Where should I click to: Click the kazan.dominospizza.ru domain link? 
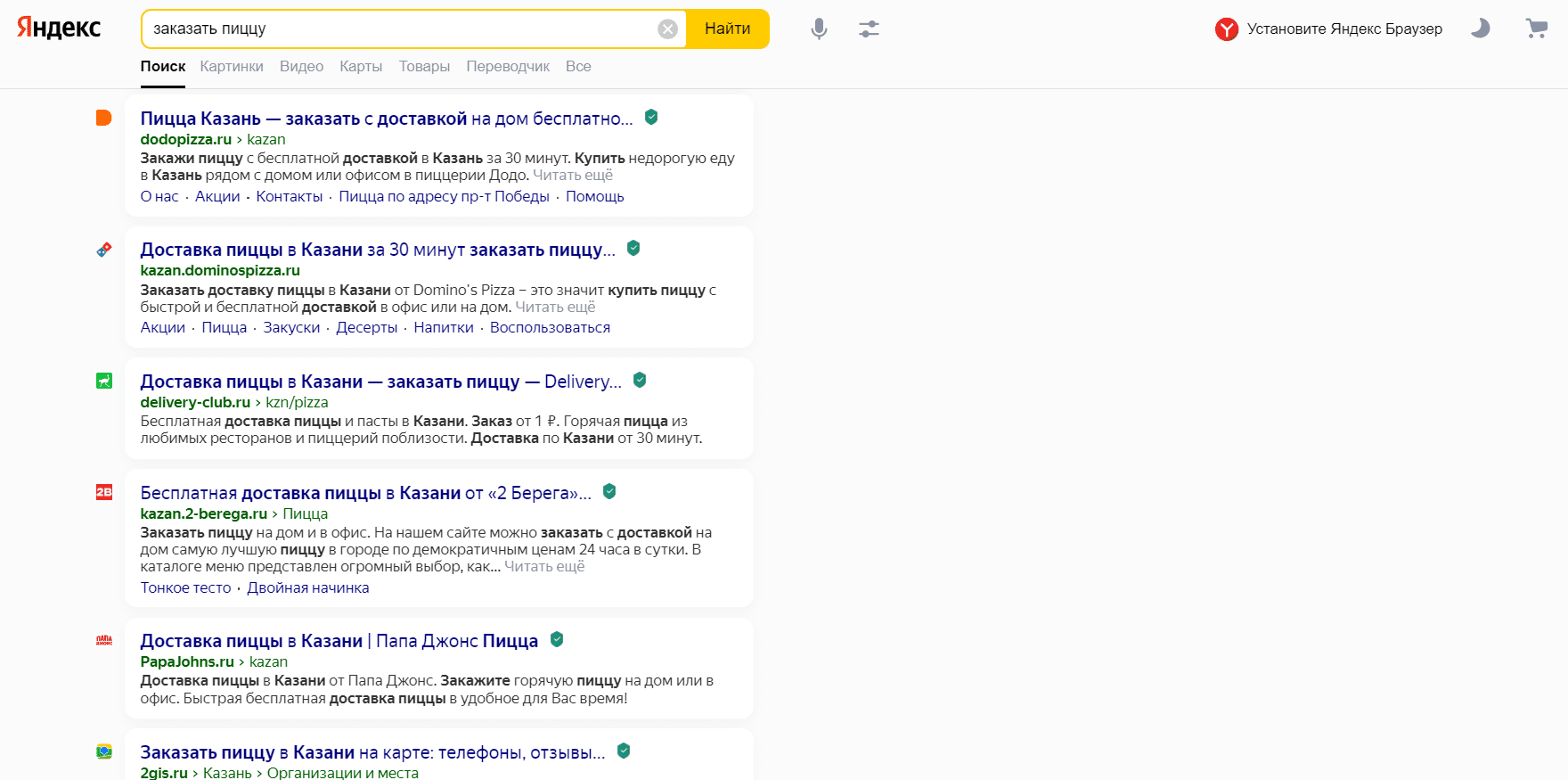point(220,270)
